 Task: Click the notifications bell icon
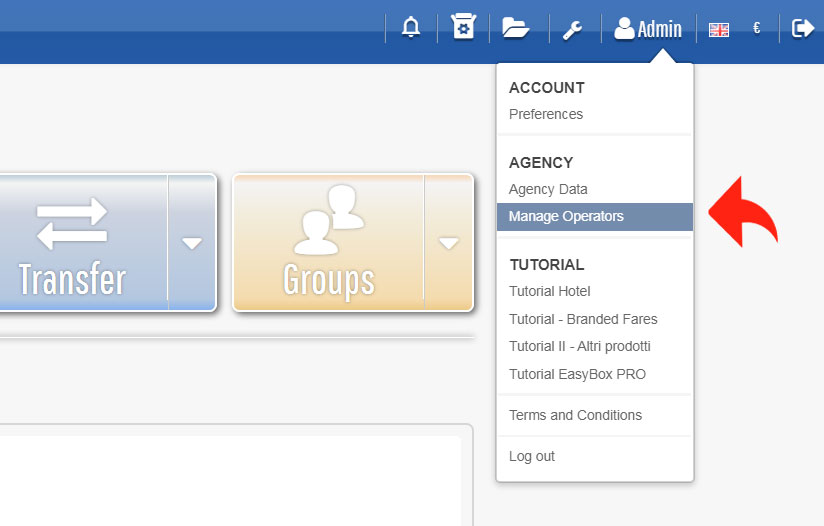coord(411,28)
